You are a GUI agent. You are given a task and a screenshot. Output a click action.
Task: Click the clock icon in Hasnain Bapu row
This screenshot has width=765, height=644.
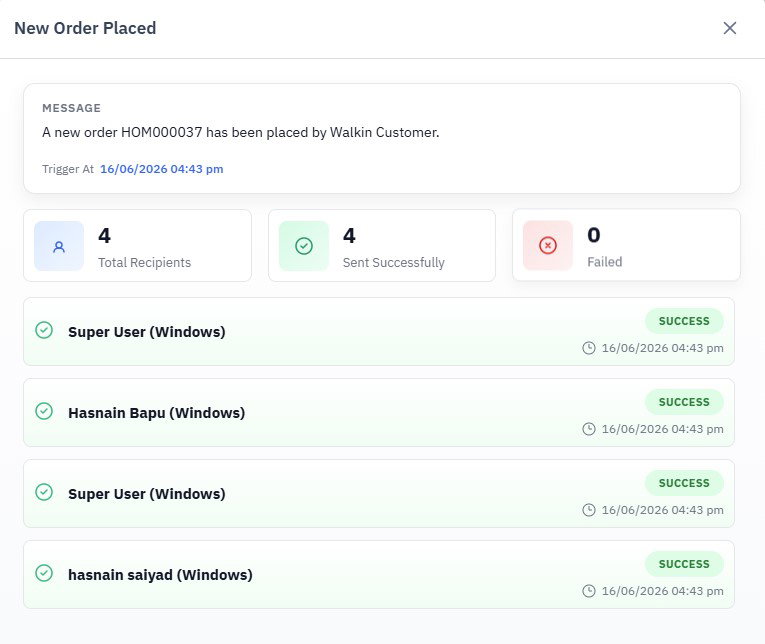[589, 429]
